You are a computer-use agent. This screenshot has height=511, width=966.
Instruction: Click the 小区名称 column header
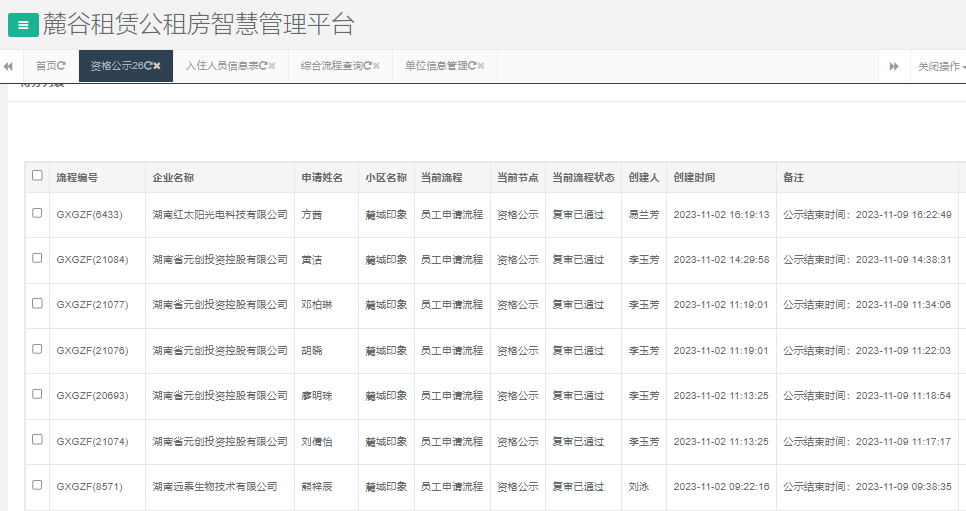[x=386, y=178]
